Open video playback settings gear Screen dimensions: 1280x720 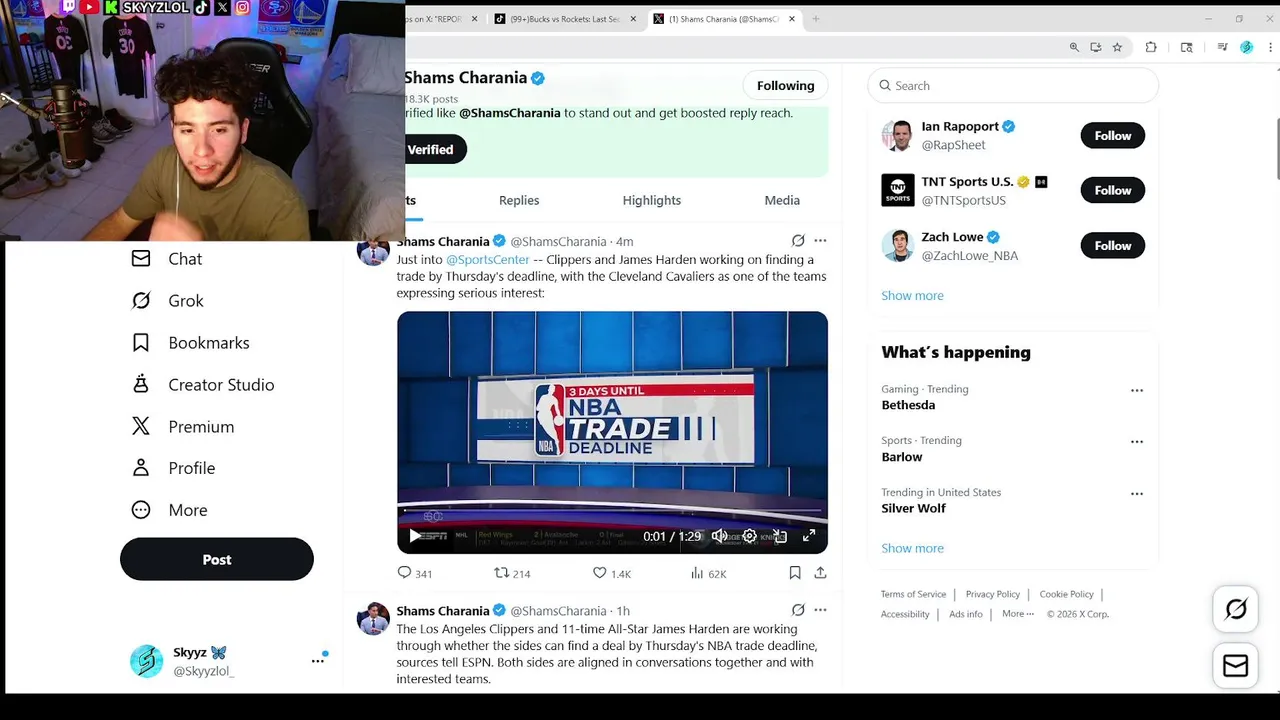[749, 536]
